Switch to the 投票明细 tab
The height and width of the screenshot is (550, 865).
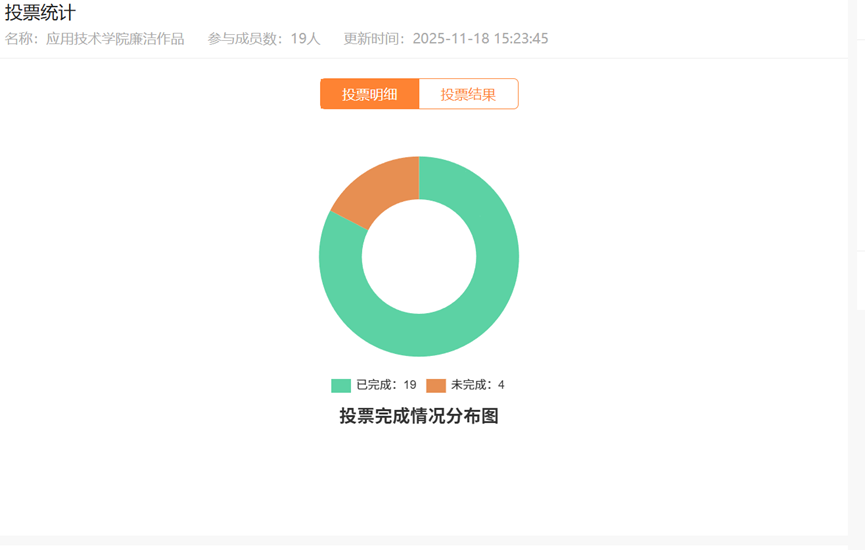click(370, 94)
